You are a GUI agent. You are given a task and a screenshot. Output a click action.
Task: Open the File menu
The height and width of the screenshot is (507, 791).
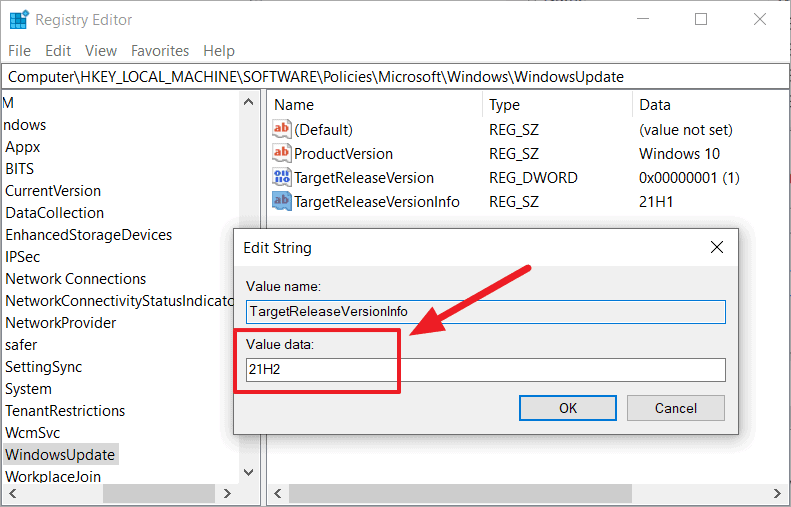coord(20,51)
